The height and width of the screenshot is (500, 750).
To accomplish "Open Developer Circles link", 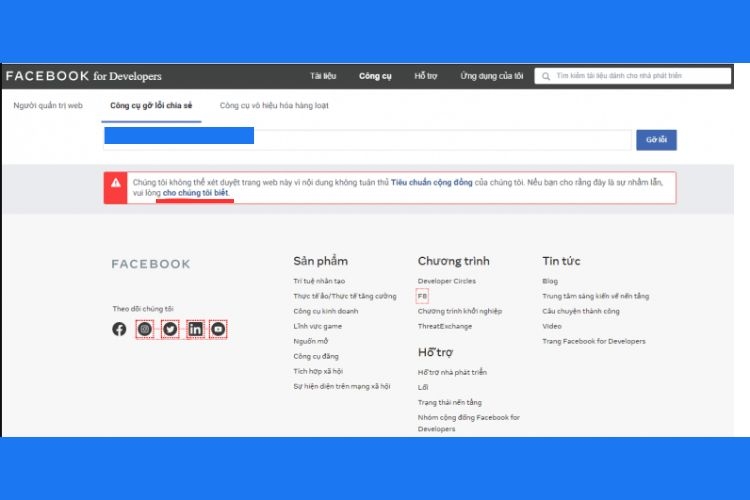I will pos(447,281).
